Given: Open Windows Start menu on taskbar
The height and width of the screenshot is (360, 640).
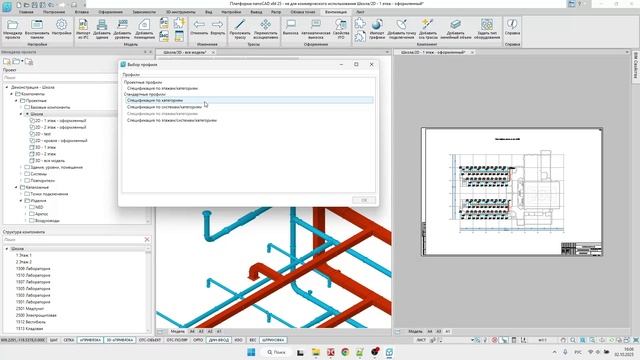Looking at the screenshot, I should [x=251, y=352].
